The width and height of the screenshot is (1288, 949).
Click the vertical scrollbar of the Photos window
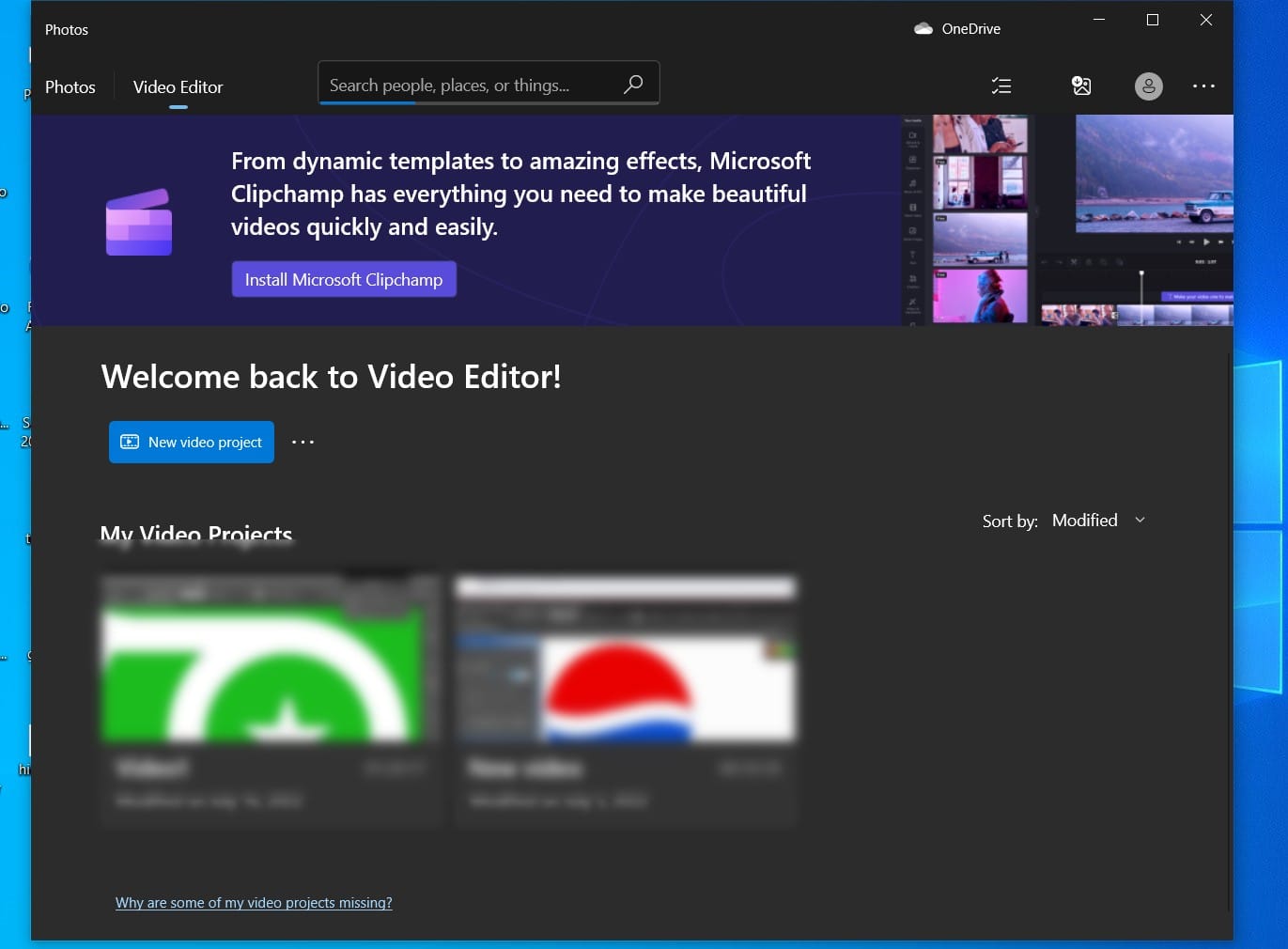1229,631
